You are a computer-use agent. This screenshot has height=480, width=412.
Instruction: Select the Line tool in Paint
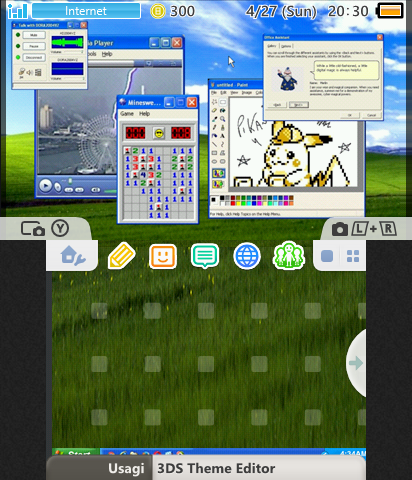click(x=214, y=144)
